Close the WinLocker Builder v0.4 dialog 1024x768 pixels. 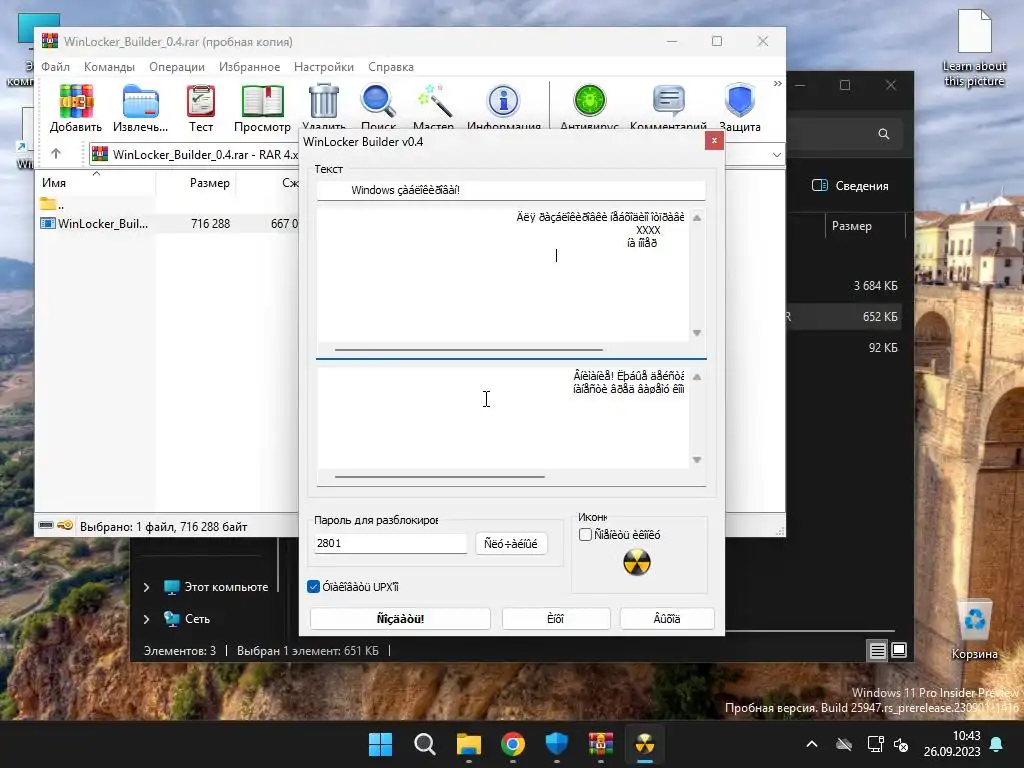pos(714,140)
